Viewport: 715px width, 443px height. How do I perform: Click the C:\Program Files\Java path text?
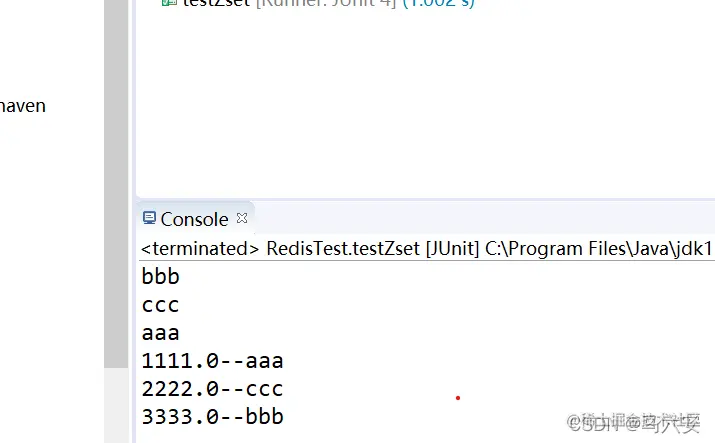[598, 249]
